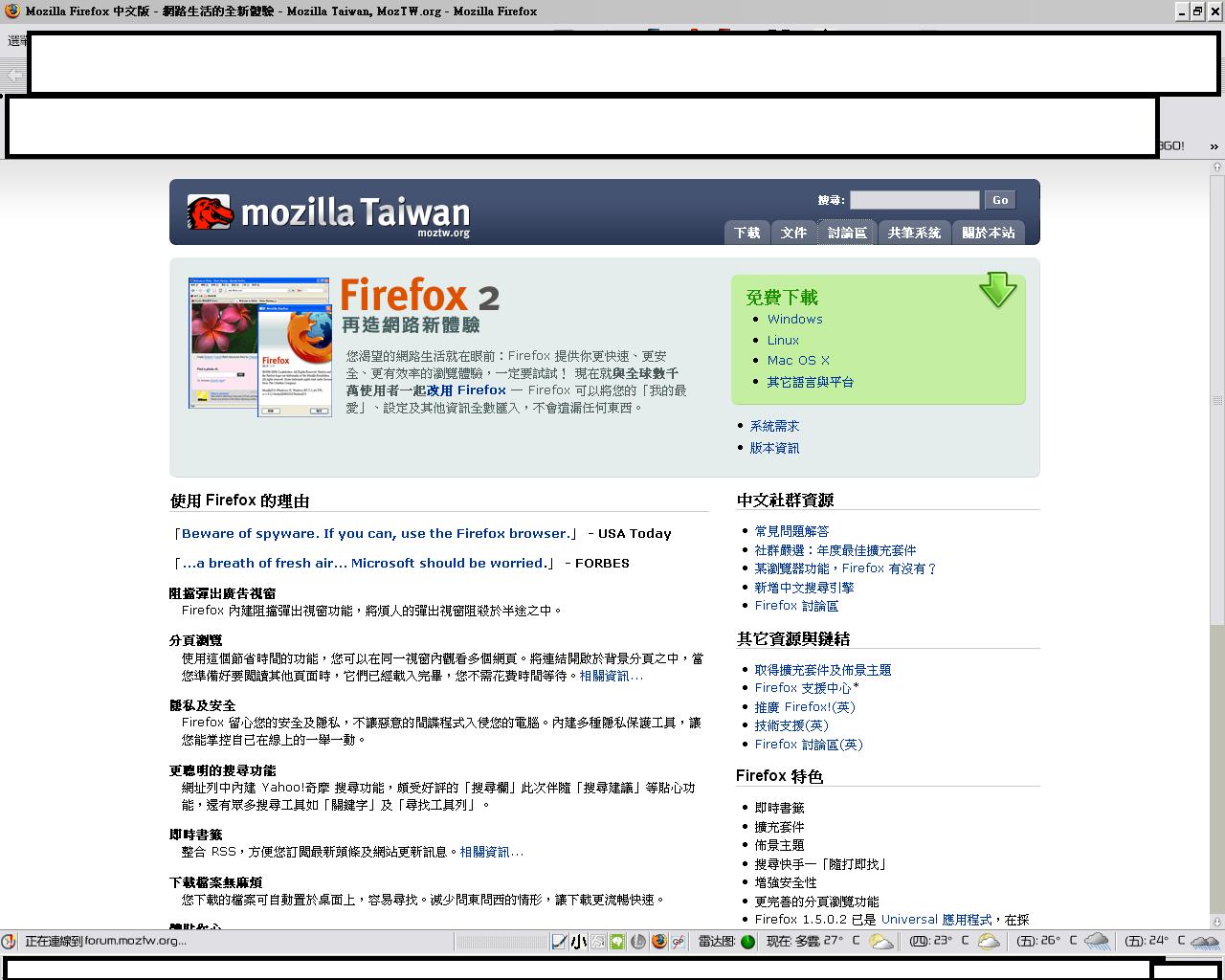The height and width of the screenshot is (980, 1225).
Task: Open the 下載 tab
Action: point(746,233)
